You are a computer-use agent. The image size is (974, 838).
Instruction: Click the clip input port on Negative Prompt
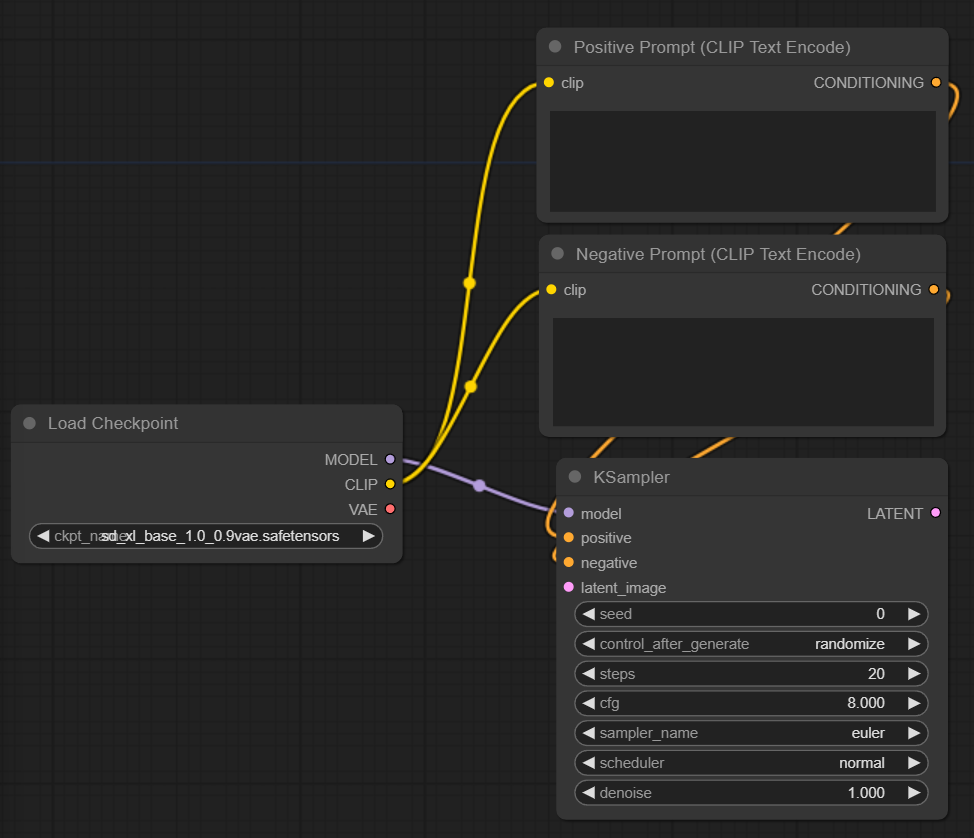pyautogui.click(x=550, y=290)
